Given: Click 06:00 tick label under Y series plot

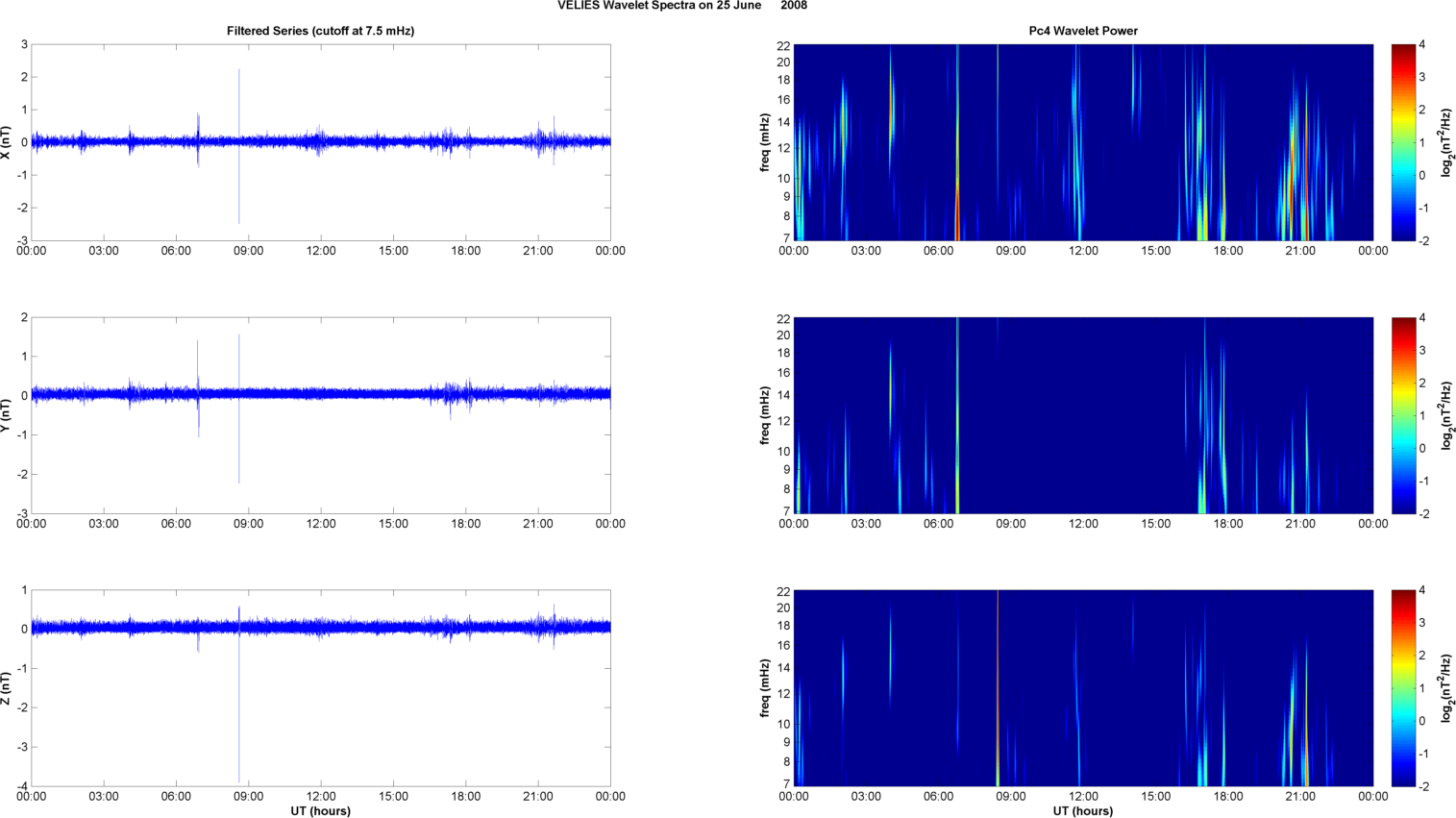Looking at the screenshot, I should click(176, 524).
